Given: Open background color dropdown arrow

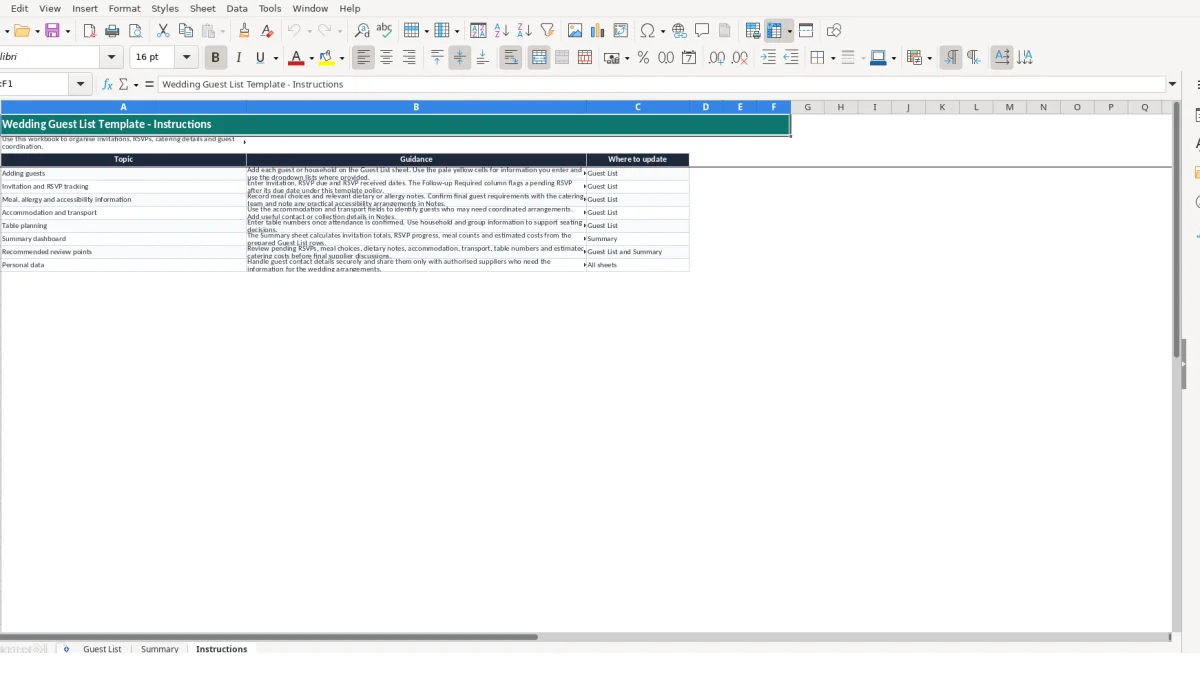Looking at the screenshot, I should coord(342,59).
